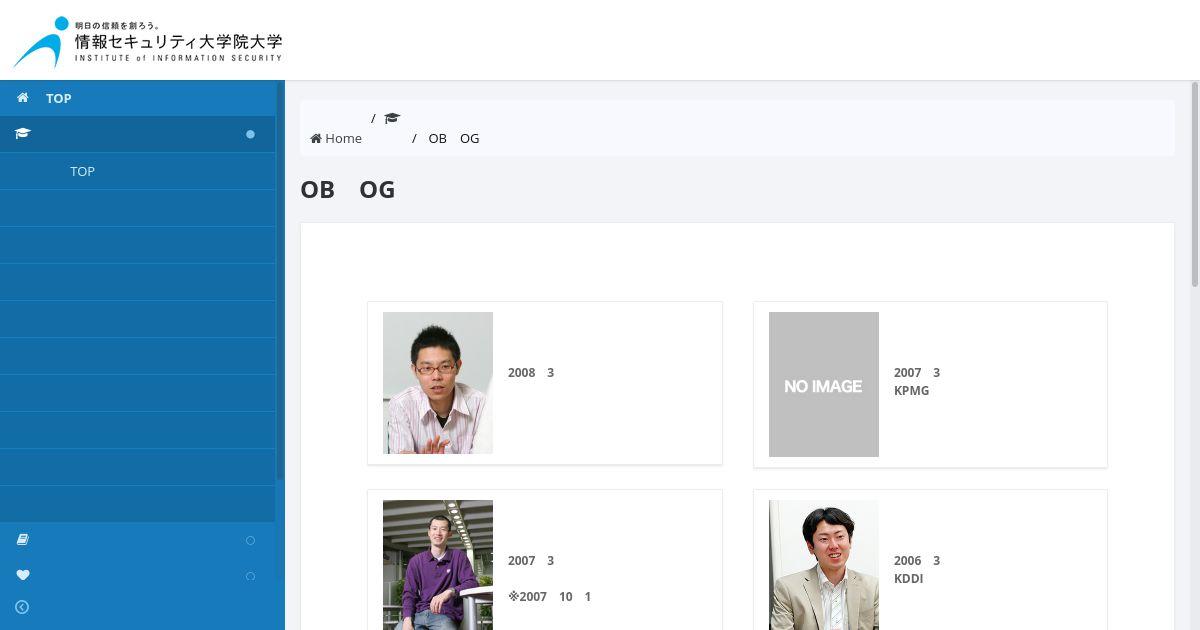The width and height of the screenshot is (1200, 630).
Task: Click the '2006 3' date on the KDDI card
Action: [x=917, y=560]
